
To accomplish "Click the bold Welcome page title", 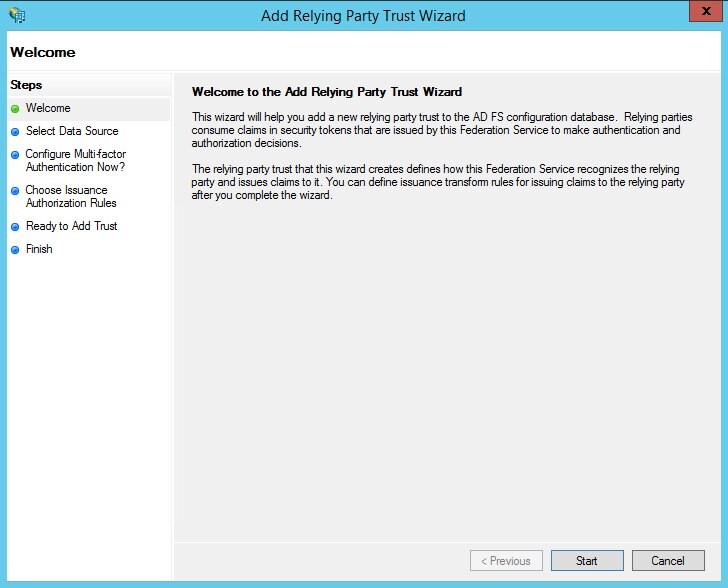I will (x=43, y=52).
